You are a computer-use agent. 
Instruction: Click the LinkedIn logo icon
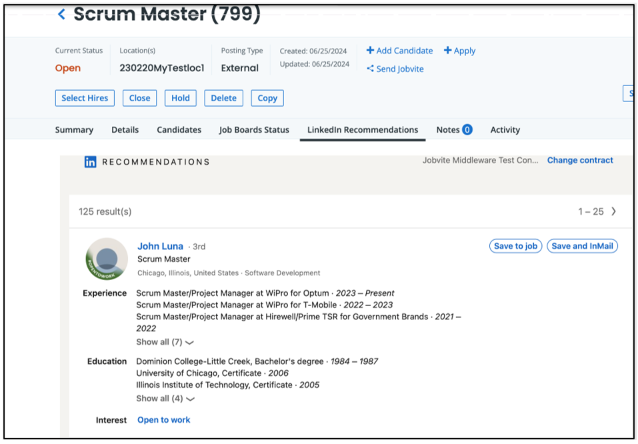(90, 162)
